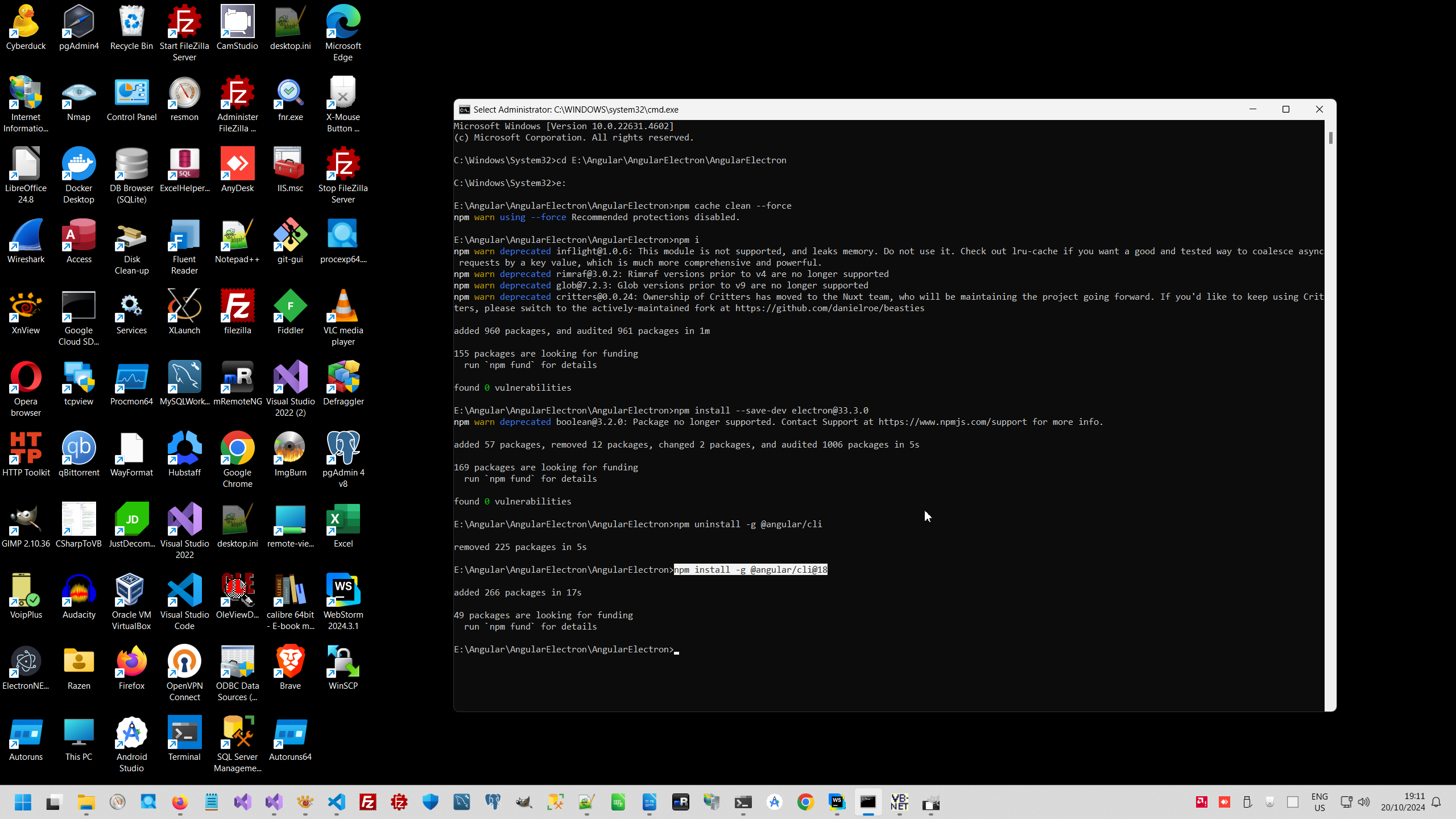Open the notifications bell in tray
Screen dimensions: 1456x819
click(x=1436, y=803)
